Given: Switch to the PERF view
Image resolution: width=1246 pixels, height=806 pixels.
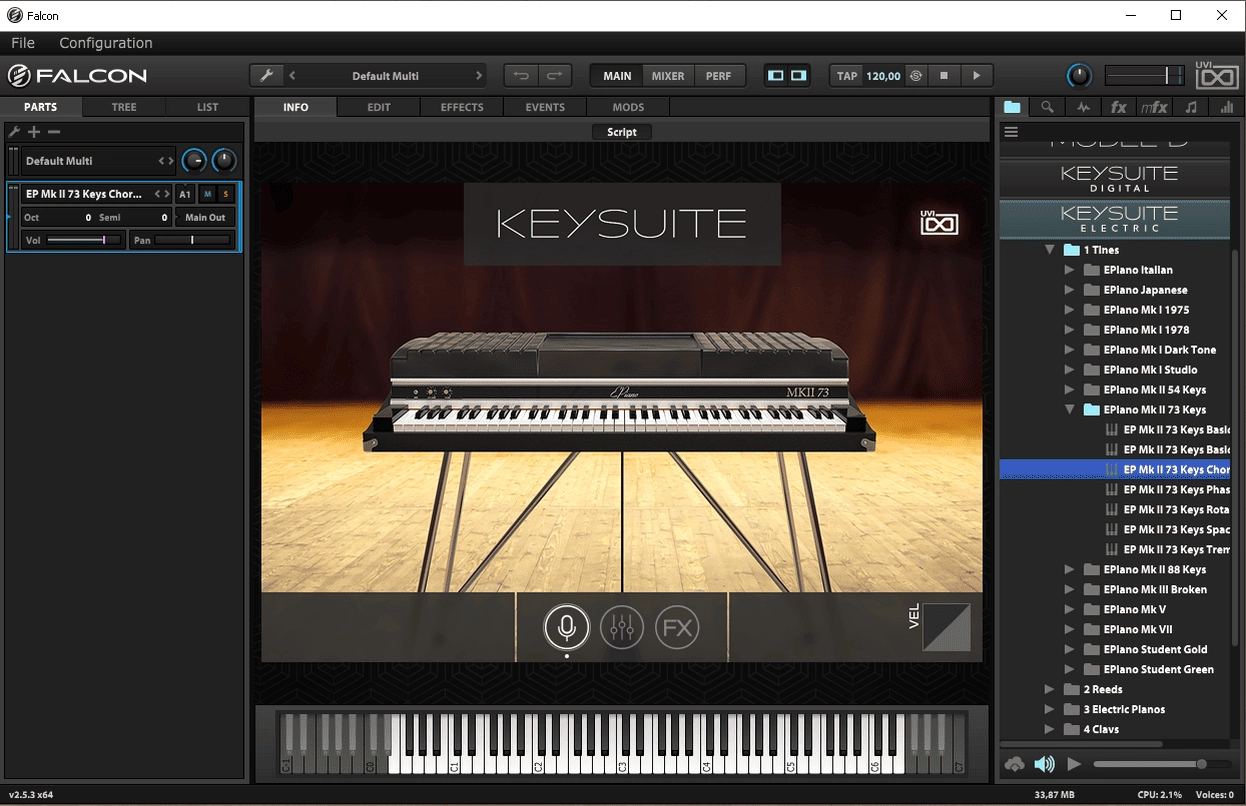Looking at the screenshot, I should click(718, 75).
